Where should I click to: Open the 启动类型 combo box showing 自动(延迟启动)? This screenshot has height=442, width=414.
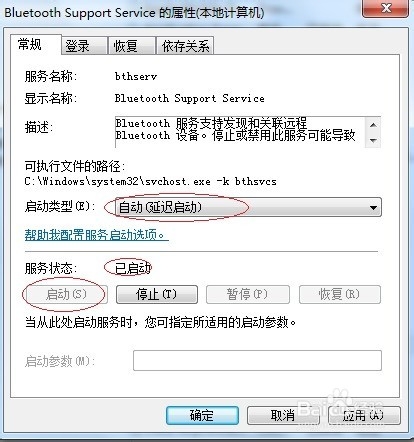point(248,207)
